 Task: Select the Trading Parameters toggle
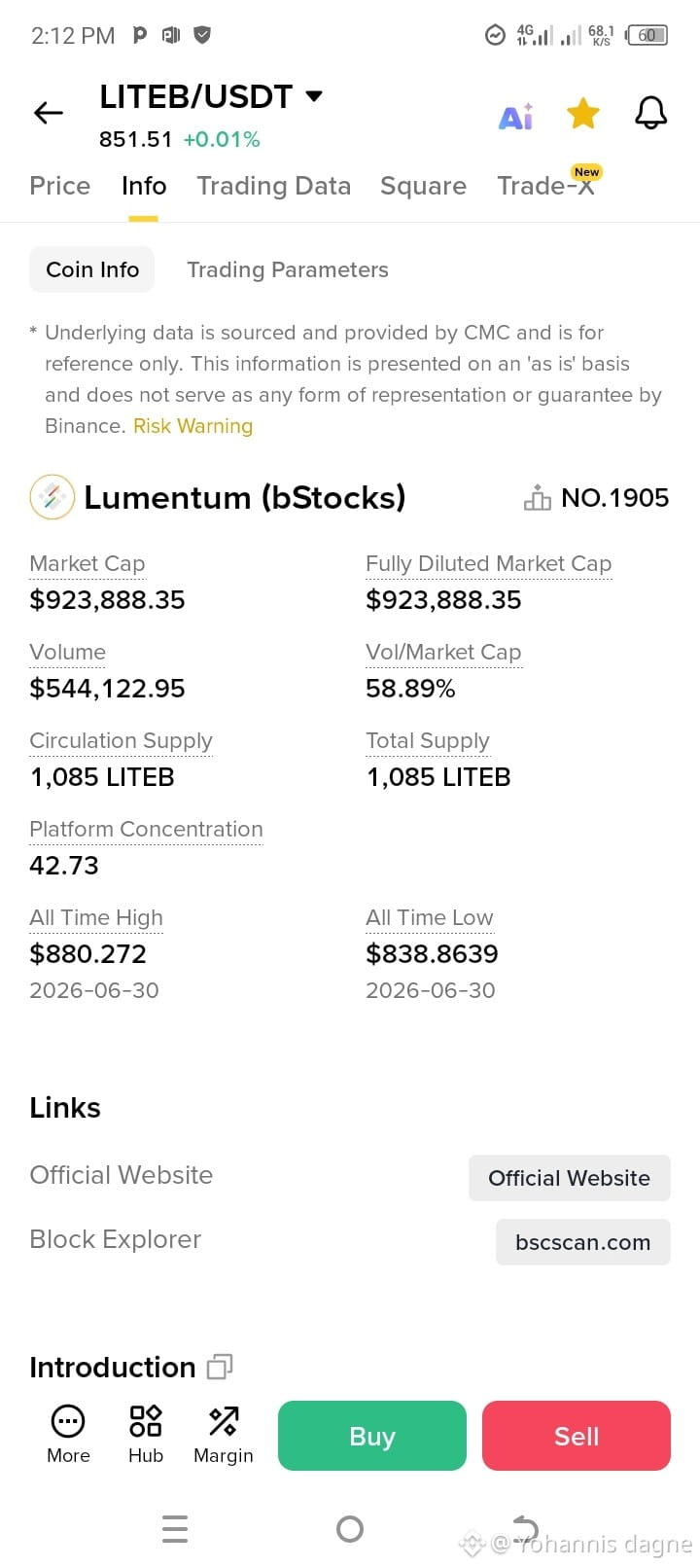(288, 269)
